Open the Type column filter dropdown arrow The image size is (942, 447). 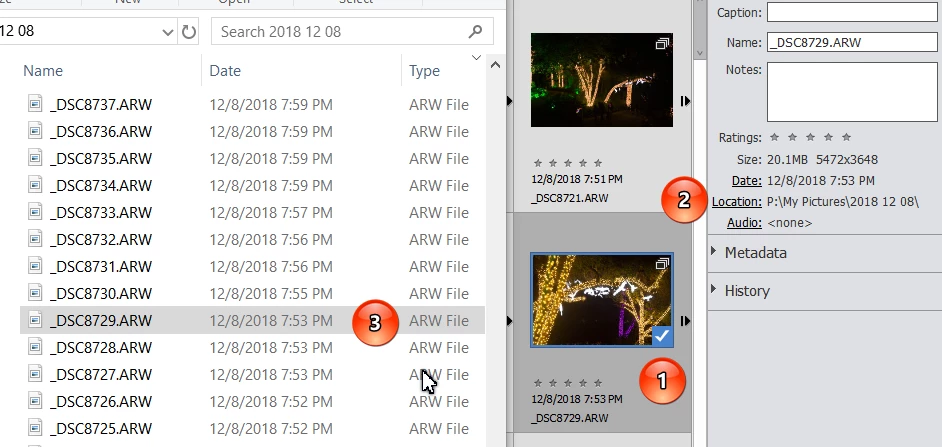pyautogui.click(x=476, y=58)
